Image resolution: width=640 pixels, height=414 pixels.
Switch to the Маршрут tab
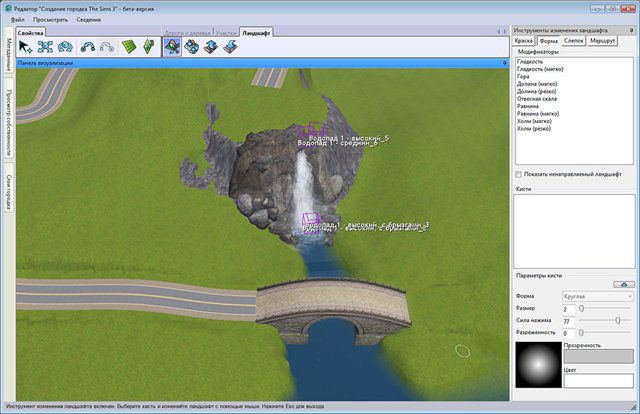(x=603, y=41)
